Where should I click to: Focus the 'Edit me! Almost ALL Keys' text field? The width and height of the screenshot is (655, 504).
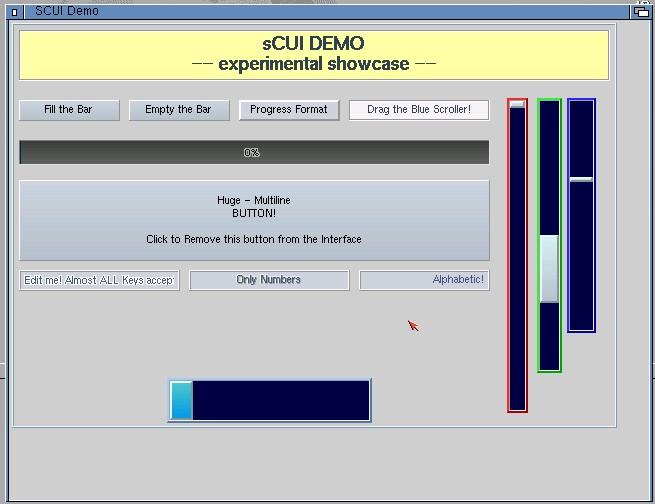(99, 280)
